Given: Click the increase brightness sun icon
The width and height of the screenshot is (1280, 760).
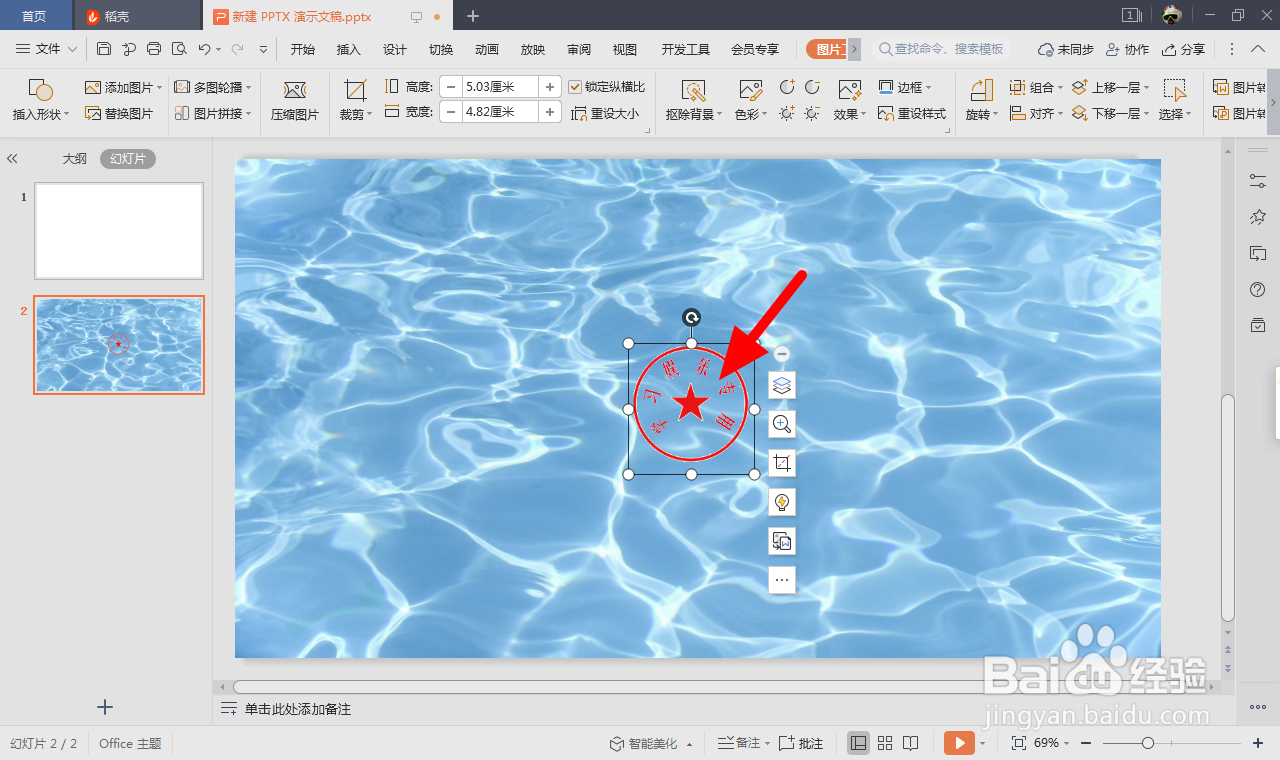Looking at the screenshot, I should pyautogui.click(x=787, y=113).
